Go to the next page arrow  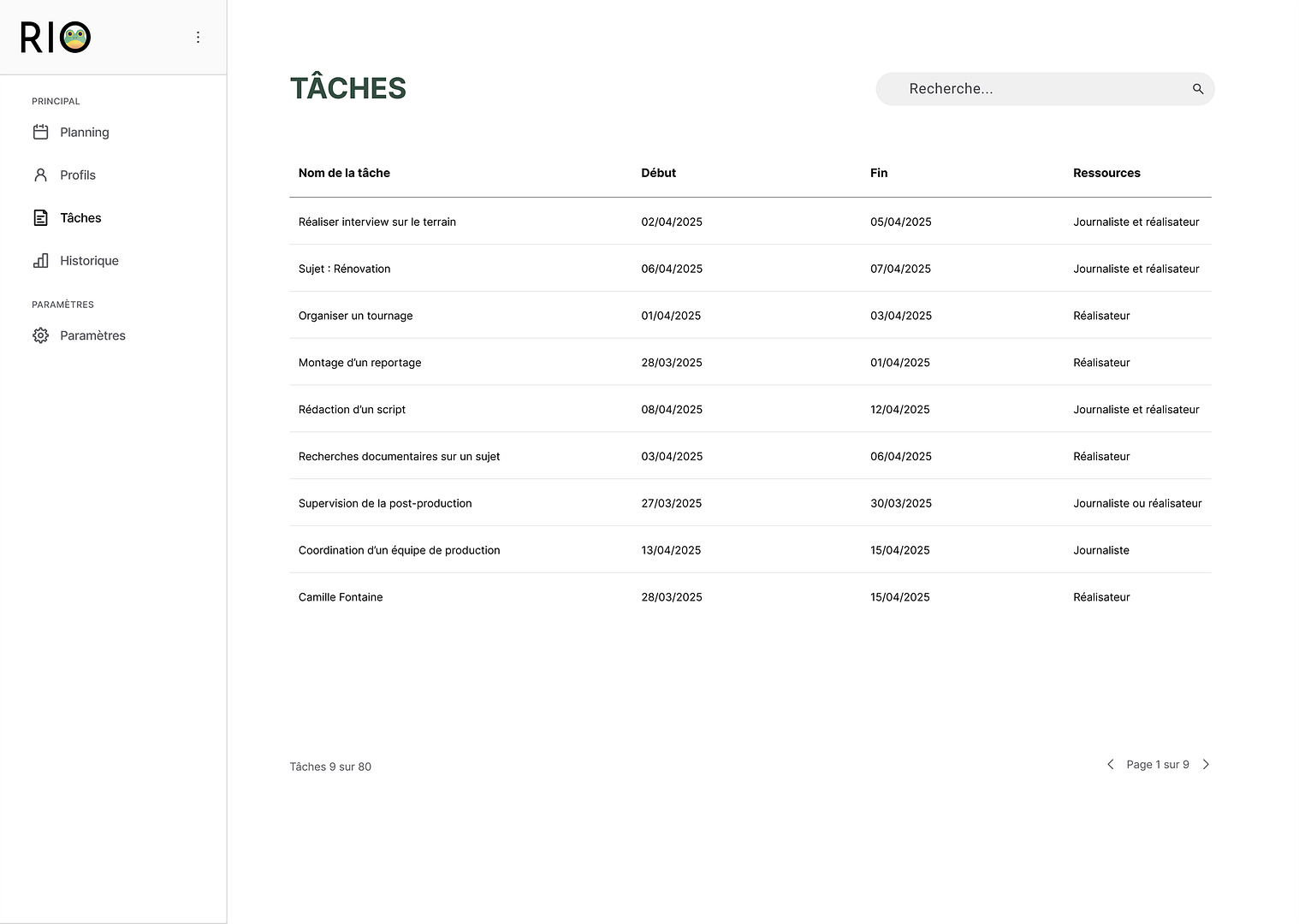click(1206, 765)
